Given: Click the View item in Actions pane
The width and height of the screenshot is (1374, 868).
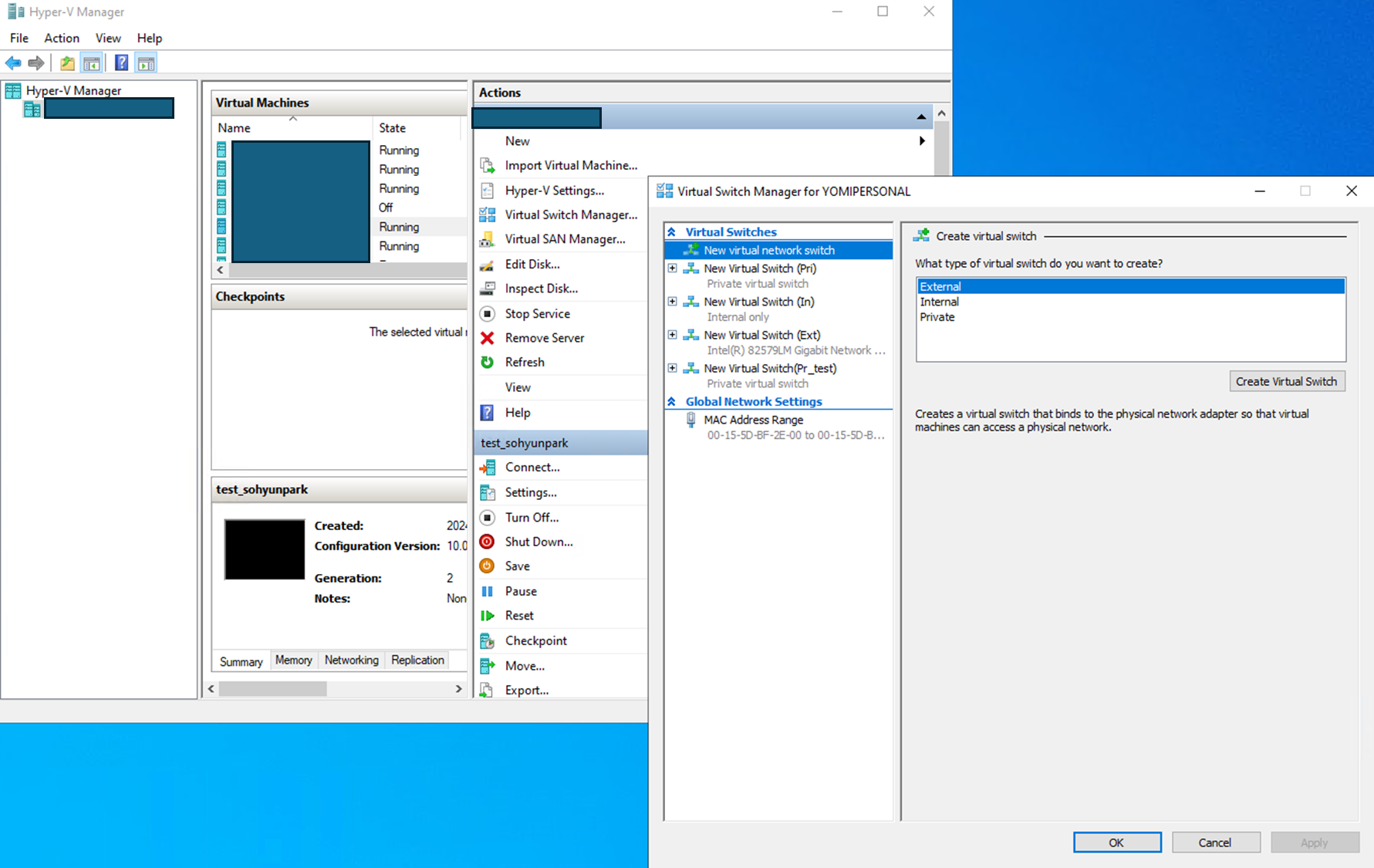Looking at the screenshot, I should click(518, 387).
